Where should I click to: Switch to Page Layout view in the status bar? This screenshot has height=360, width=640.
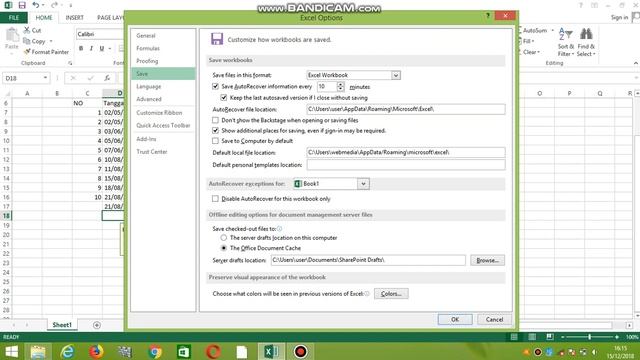click(532, 337)
